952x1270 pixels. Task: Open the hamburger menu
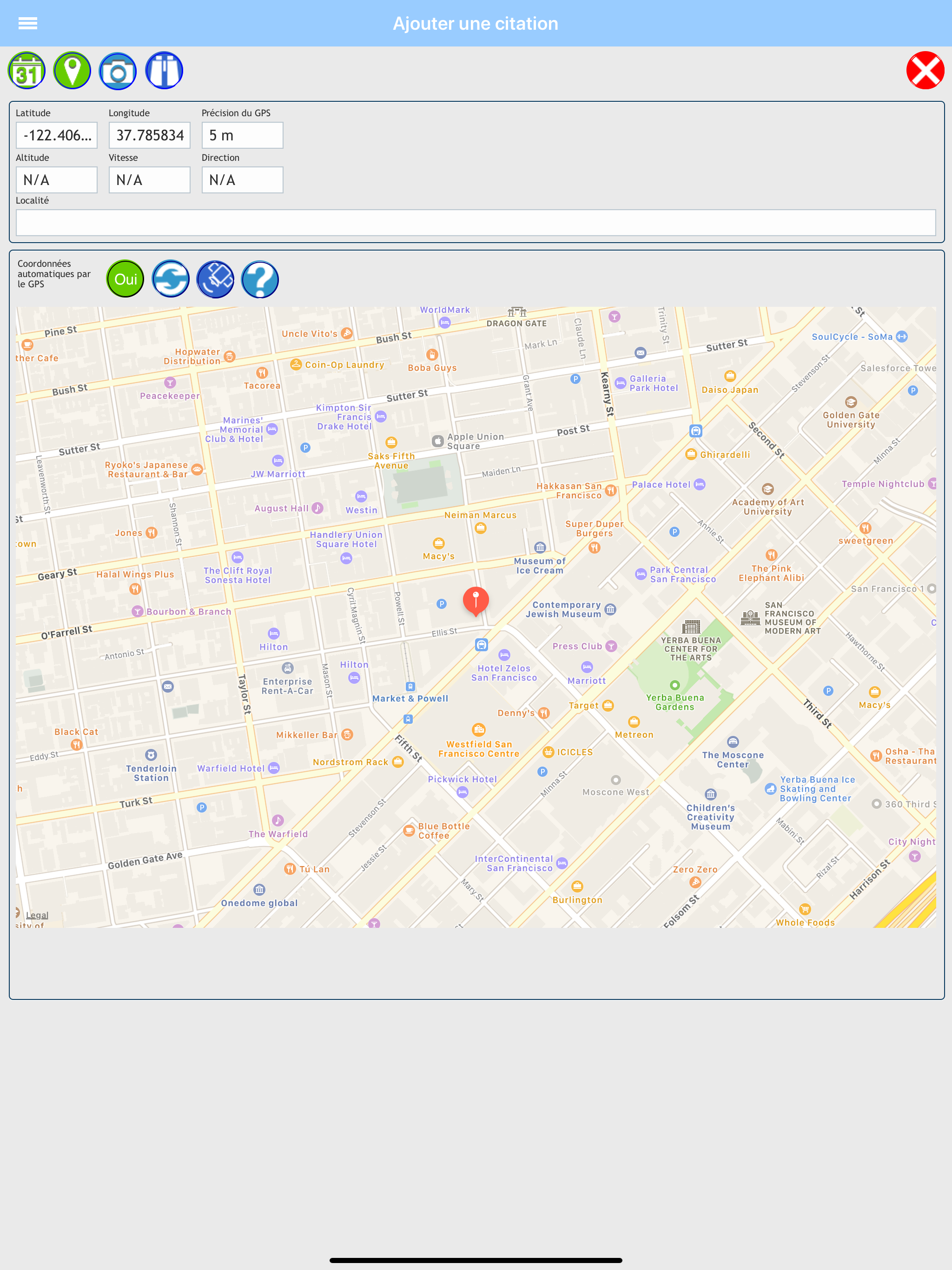point(27,23)
